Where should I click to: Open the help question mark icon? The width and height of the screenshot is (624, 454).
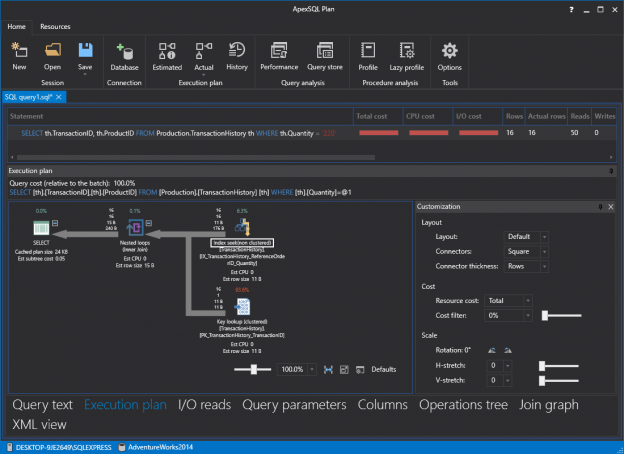pos(571,10)
